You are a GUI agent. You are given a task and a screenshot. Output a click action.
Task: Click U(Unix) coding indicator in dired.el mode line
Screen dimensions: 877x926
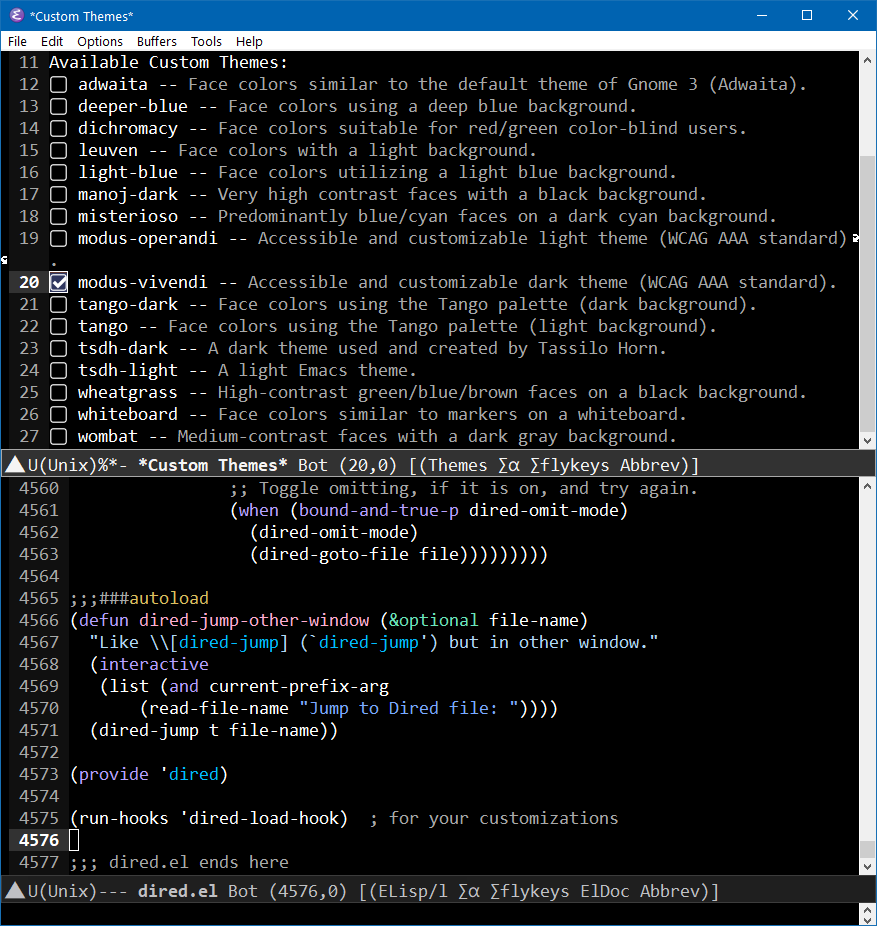coord(62,891)
